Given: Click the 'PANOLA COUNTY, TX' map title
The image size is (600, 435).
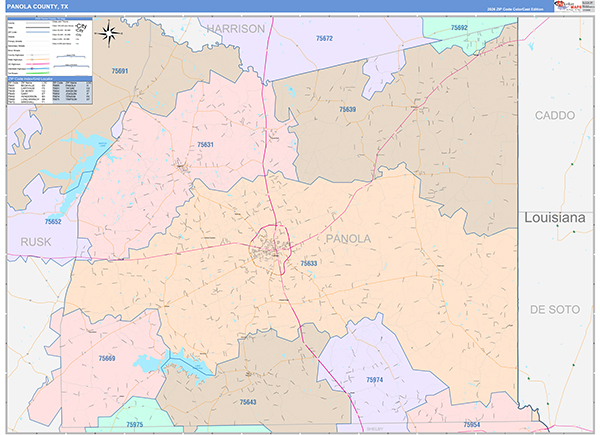Looking at the screenshot, I should tap(37, 7).
